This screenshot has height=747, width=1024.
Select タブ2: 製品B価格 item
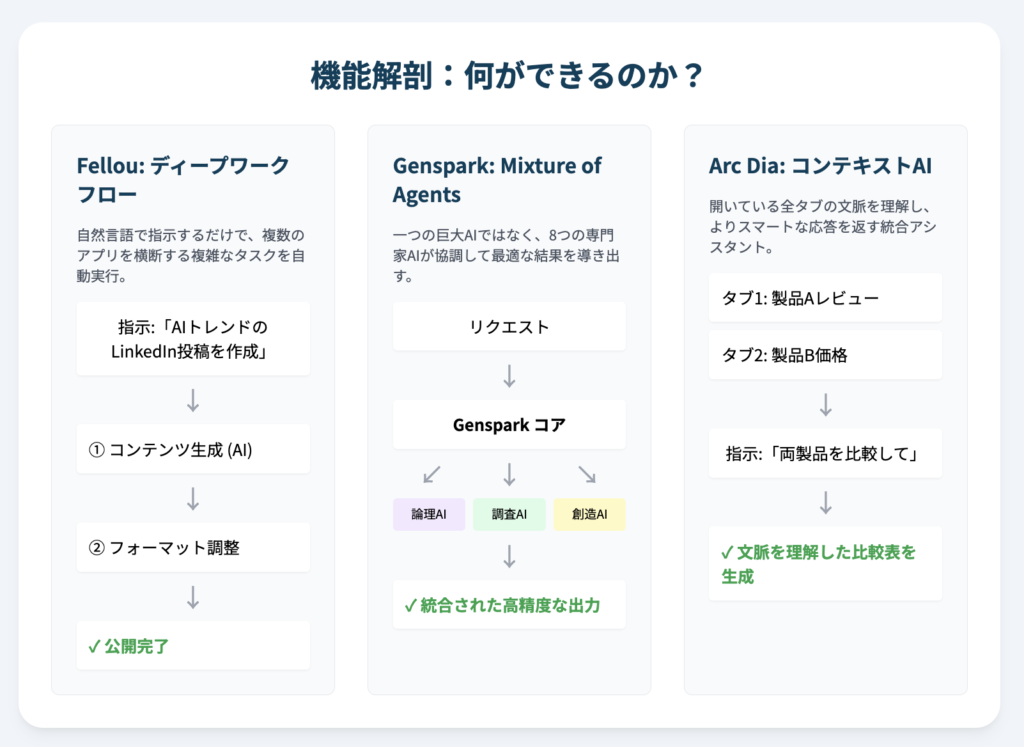pyautogui.click(x=825, y=355)
